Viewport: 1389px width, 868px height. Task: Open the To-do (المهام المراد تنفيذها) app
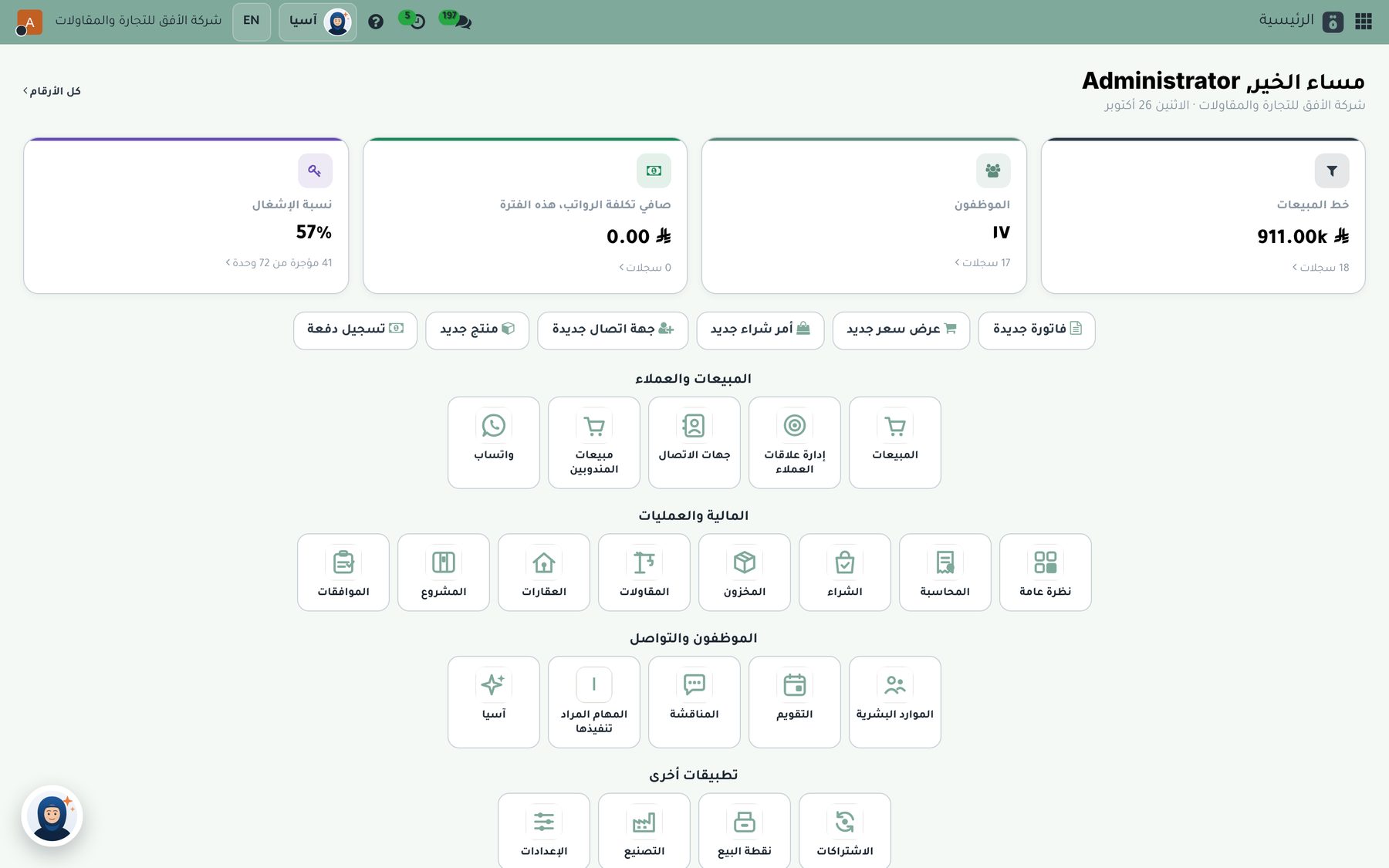594,702
